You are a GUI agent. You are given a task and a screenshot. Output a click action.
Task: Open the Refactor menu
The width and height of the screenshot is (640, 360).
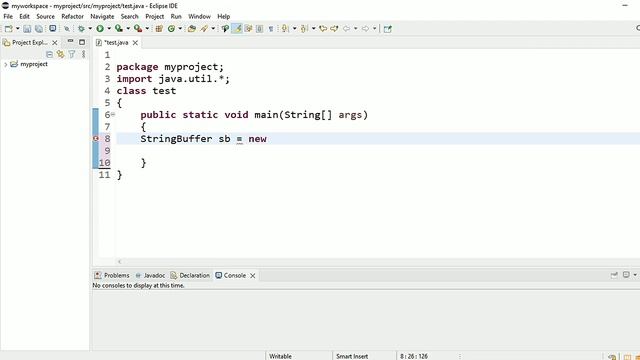coord(72,16)
